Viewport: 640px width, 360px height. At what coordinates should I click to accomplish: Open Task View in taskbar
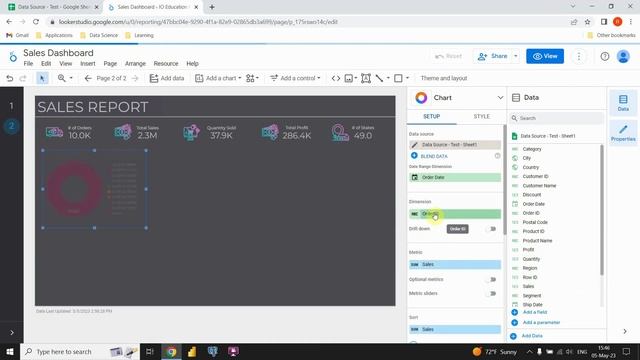pos(150,351)
